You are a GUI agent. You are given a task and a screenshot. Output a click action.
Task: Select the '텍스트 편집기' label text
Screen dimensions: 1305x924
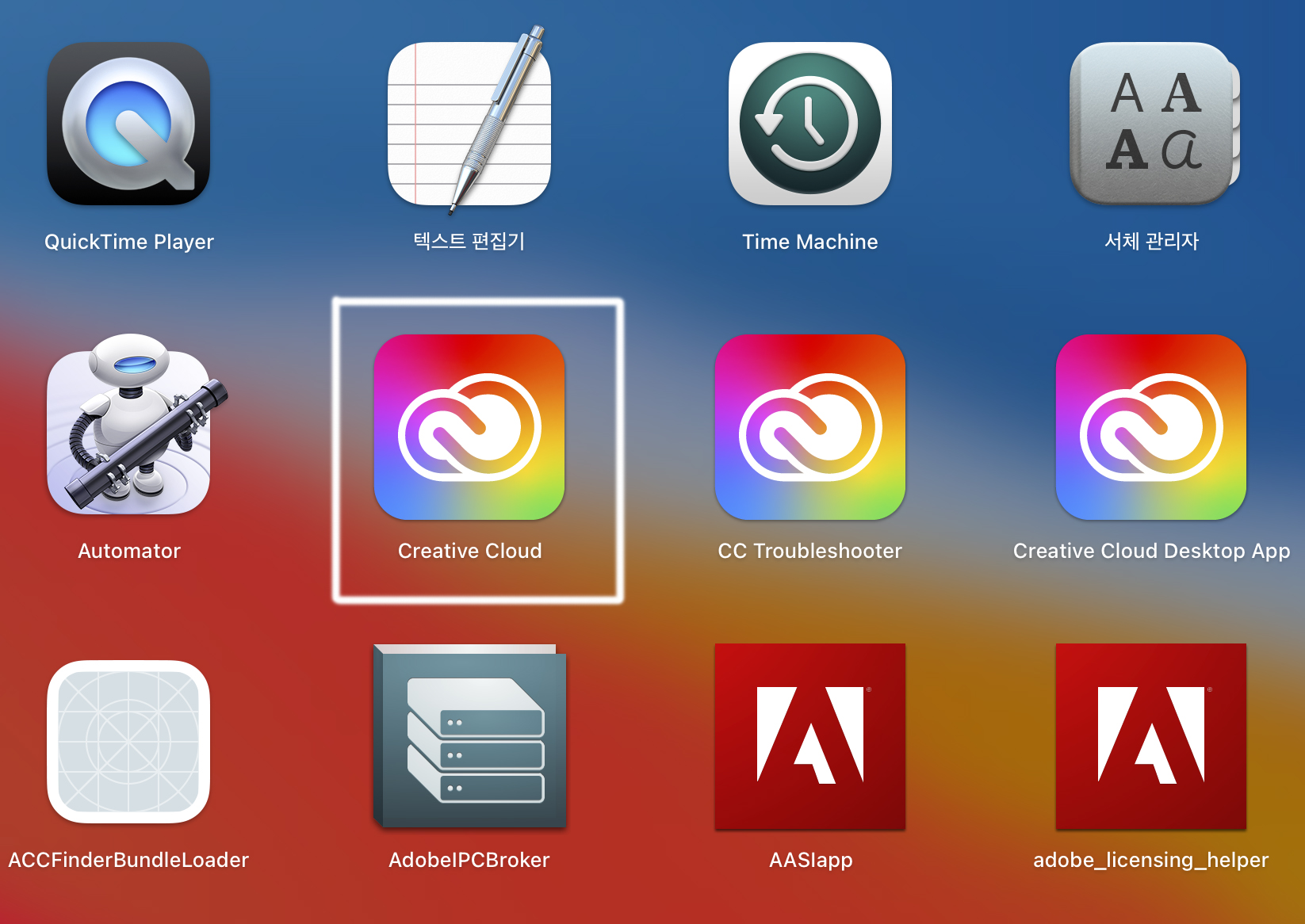click(x=469, y=241)
